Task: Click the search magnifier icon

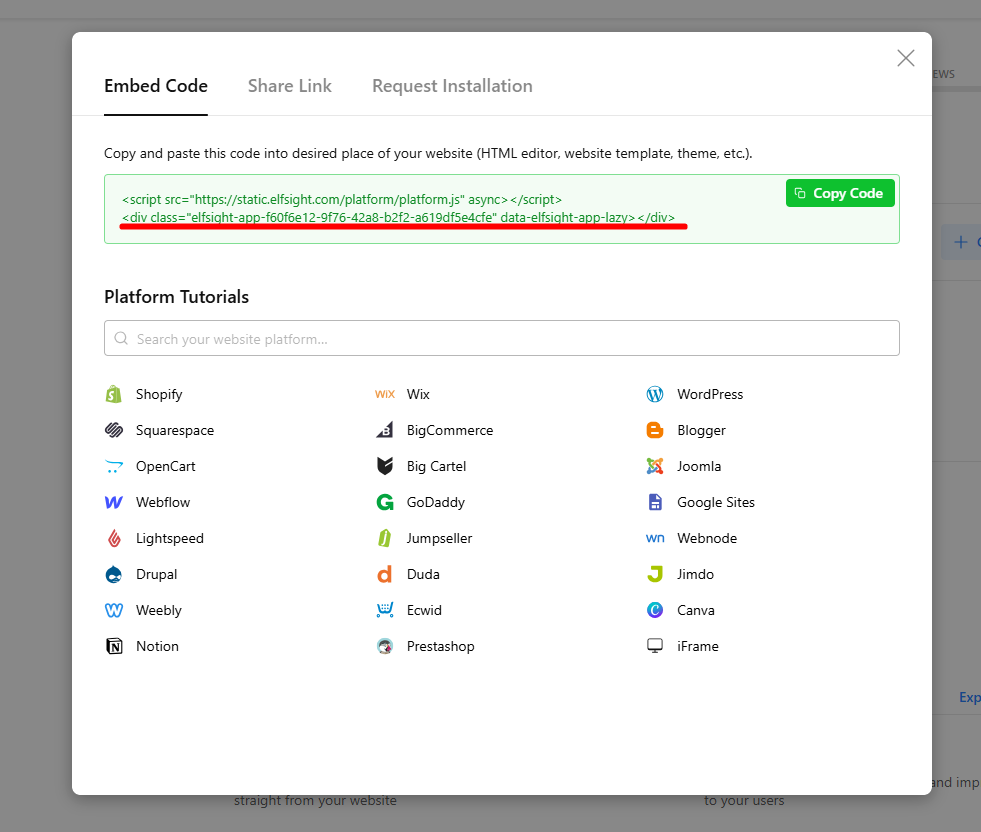Action: 121,338
